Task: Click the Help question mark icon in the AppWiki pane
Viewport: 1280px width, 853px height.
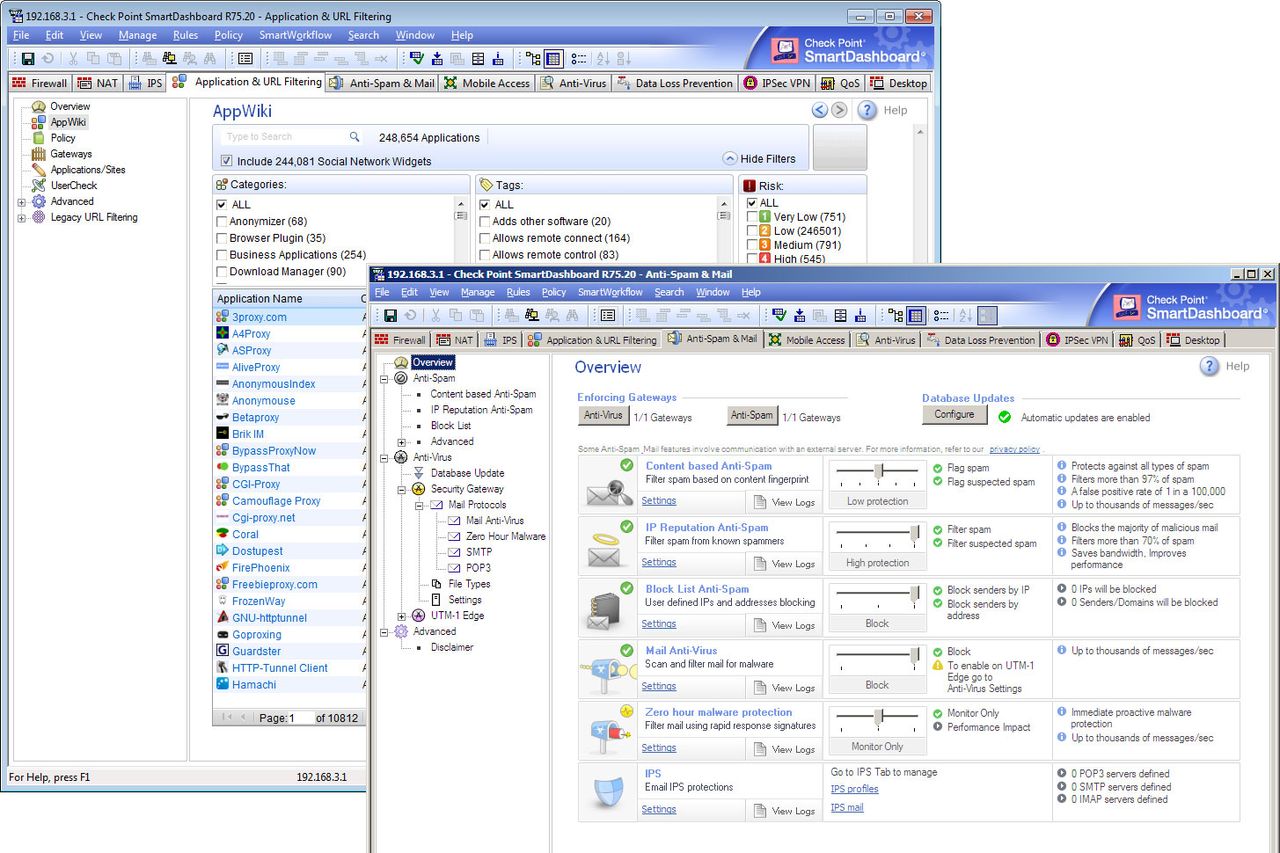Action: (x=867, y=110)
